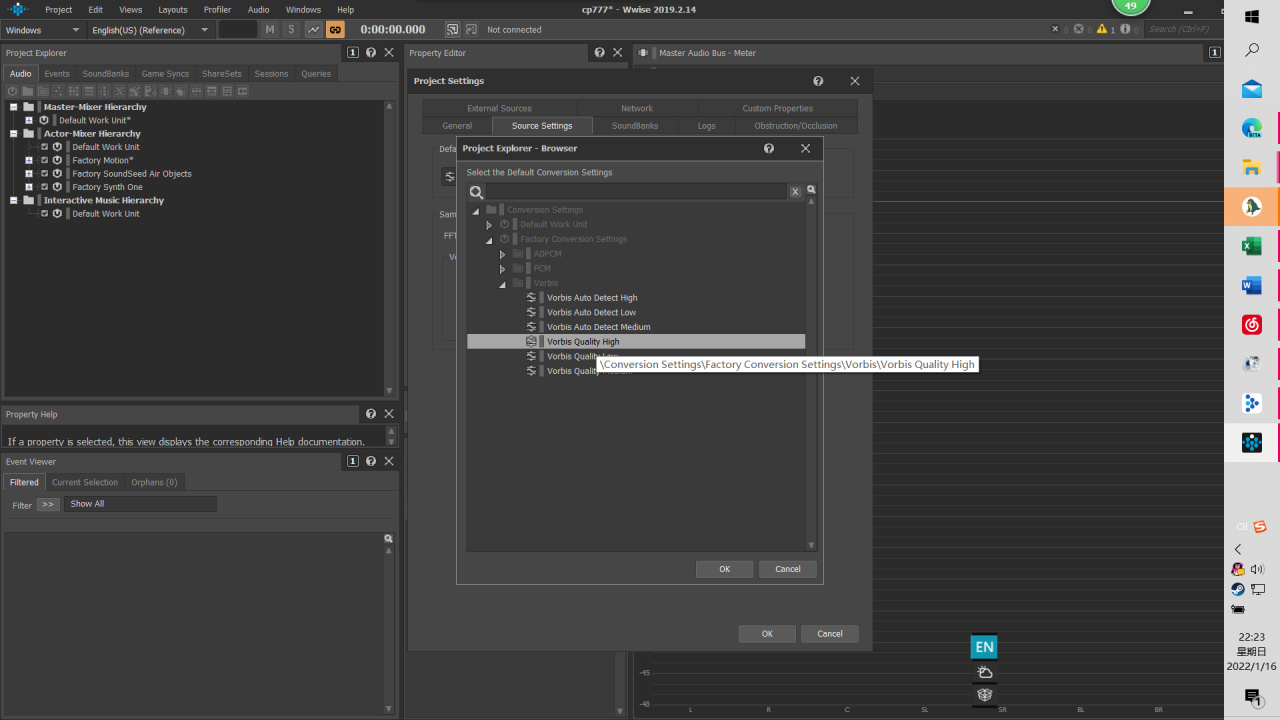Click the Event Viewer list search icon
The height and width of the screenshot is (720, 1280).
[x=389, y=539]
